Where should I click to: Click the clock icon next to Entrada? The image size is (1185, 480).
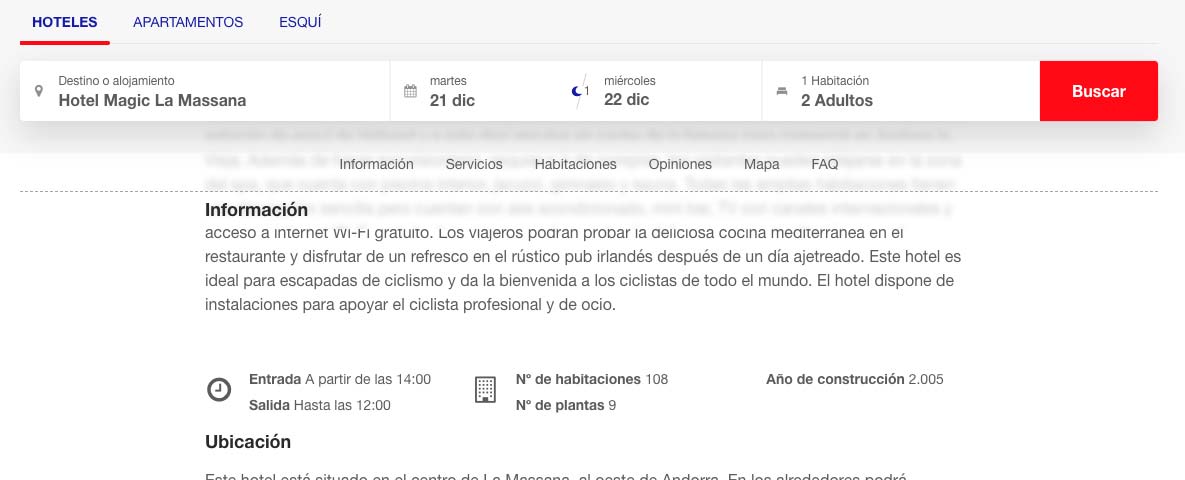(x=219, y=390)
